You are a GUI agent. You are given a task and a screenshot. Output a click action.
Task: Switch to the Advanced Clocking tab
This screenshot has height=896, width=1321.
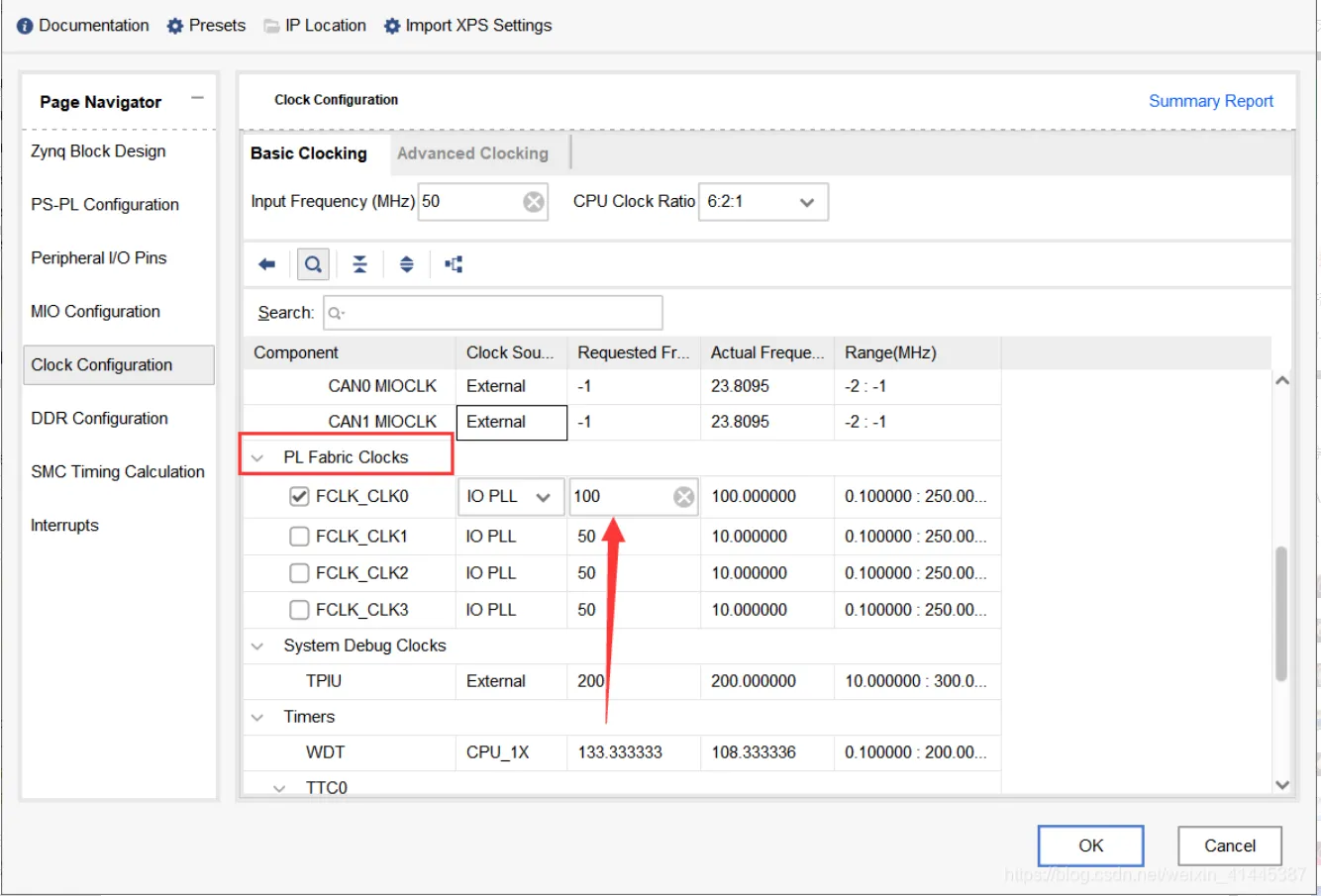click(x=473, y=153)
